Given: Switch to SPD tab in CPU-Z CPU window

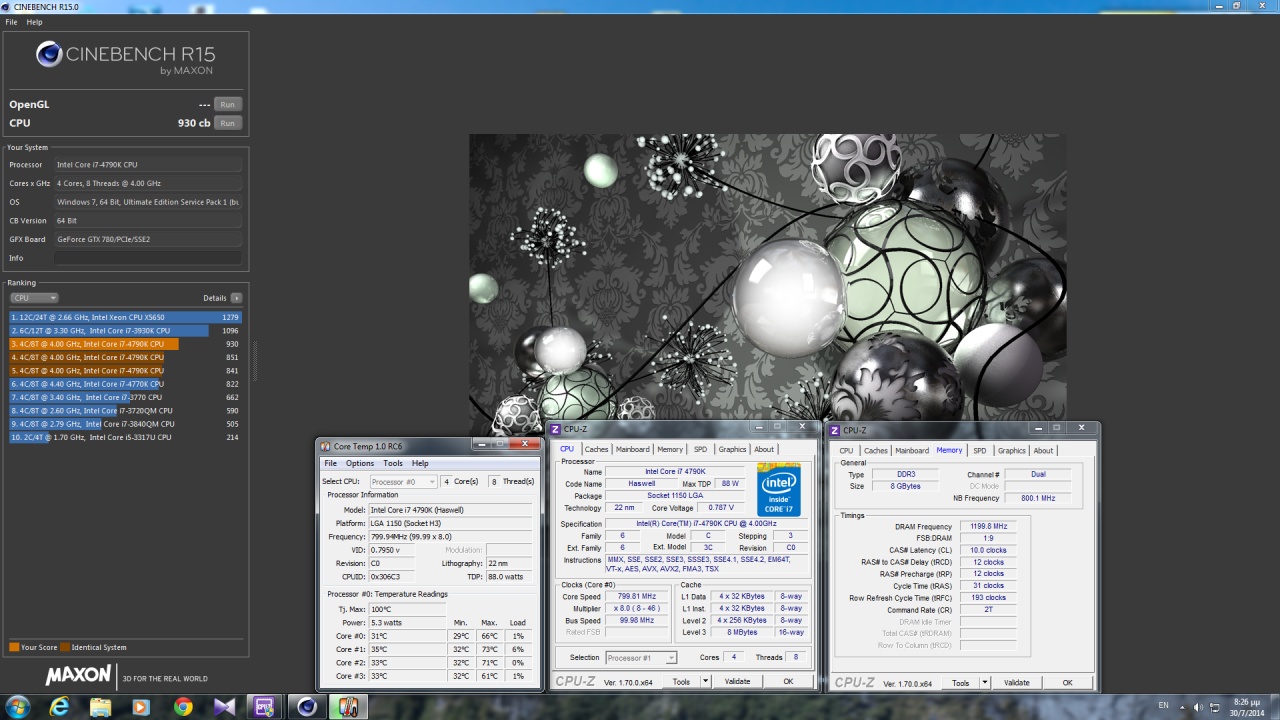Looking at the screenshot, I should (700, 449).
